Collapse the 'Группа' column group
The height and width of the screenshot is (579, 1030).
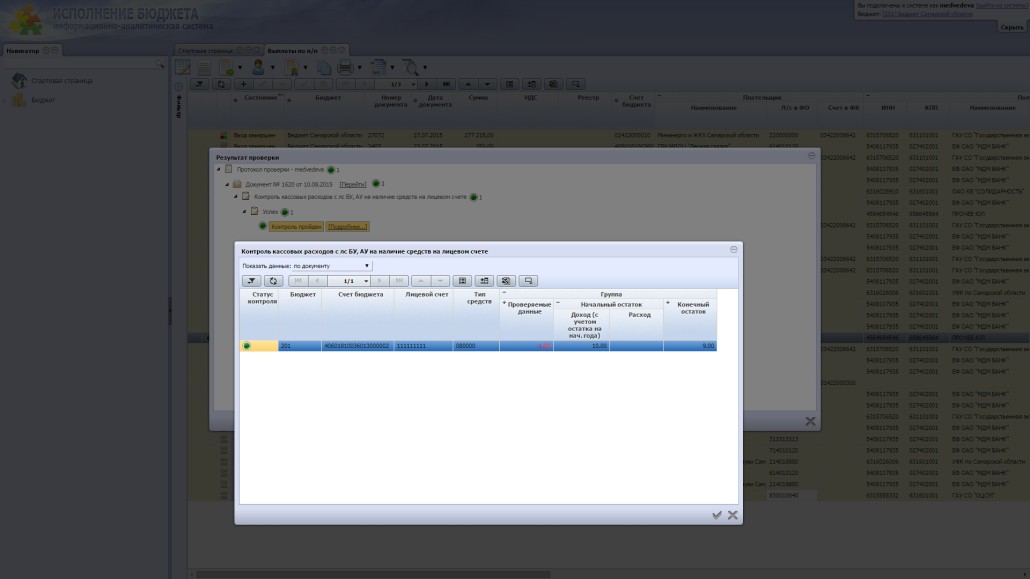(x=504, y=293)
